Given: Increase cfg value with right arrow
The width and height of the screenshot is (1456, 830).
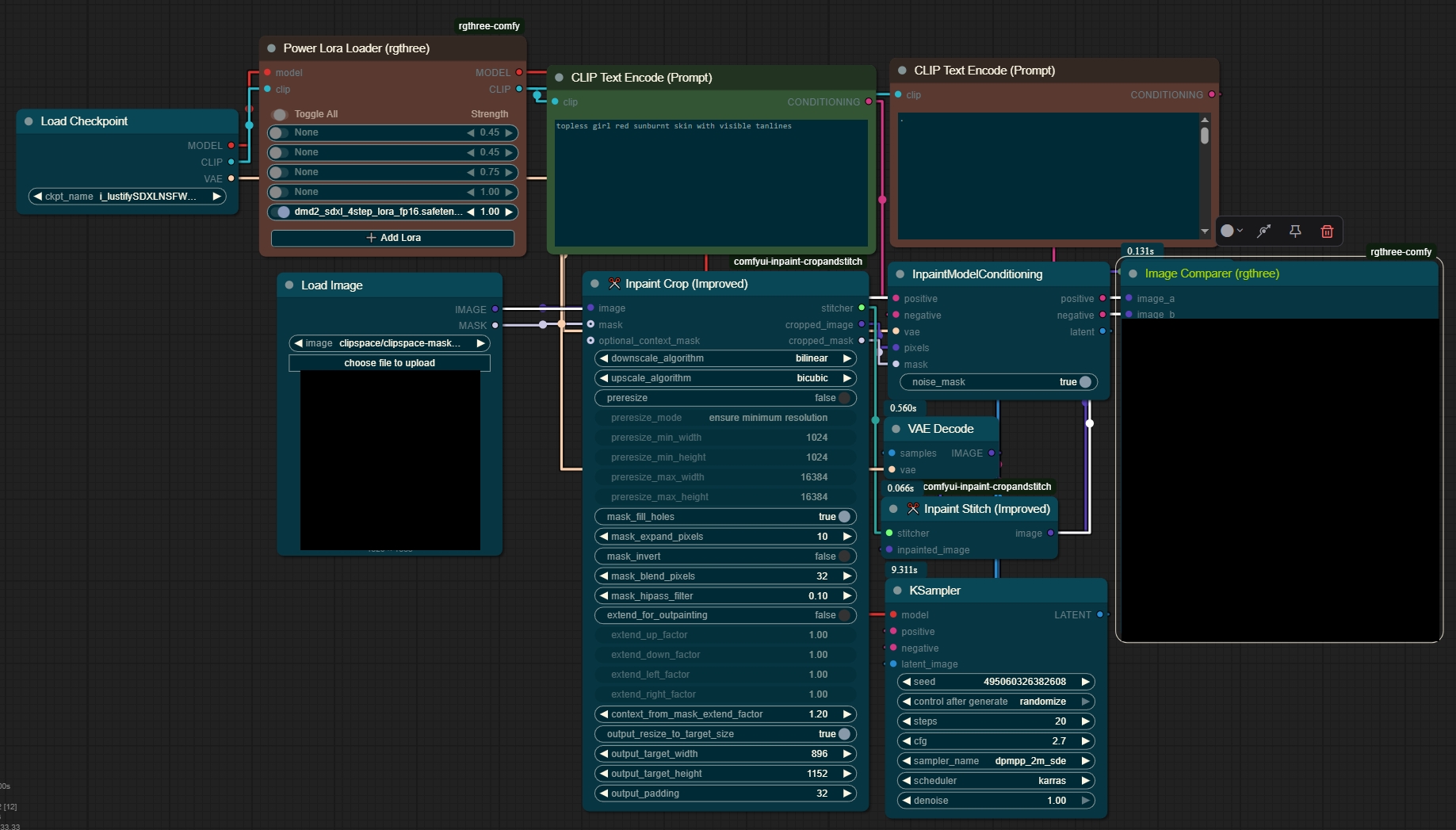Looking at the screenshot, I should pos(1085,741).
